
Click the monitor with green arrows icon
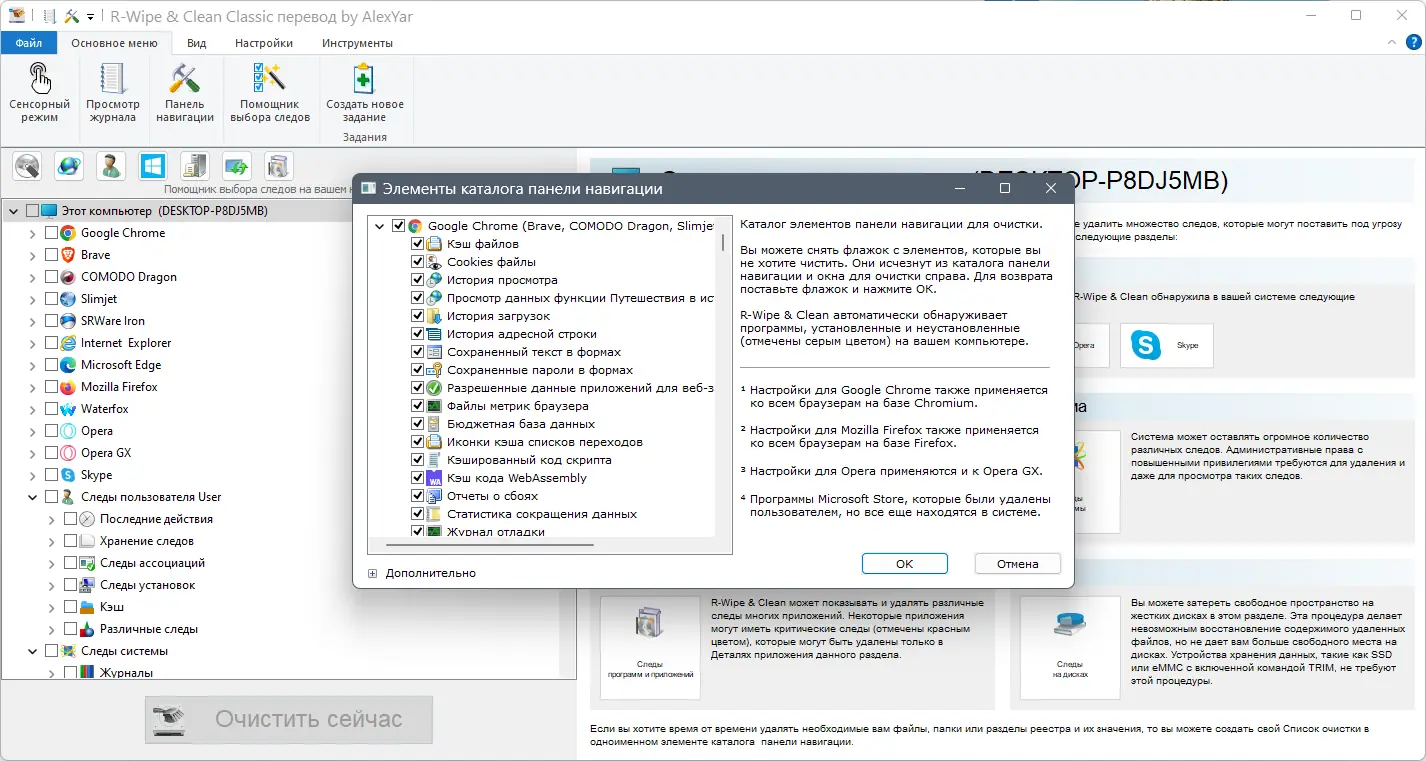pos(236,165)
